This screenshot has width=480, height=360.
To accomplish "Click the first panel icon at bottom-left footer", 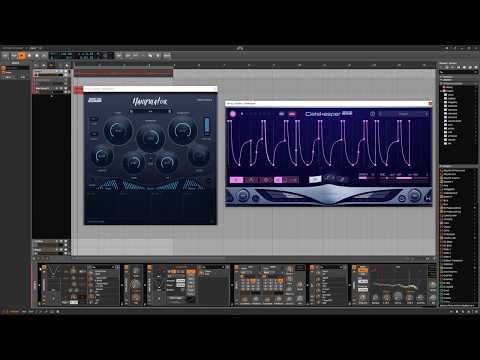I will tap(3, 312).
